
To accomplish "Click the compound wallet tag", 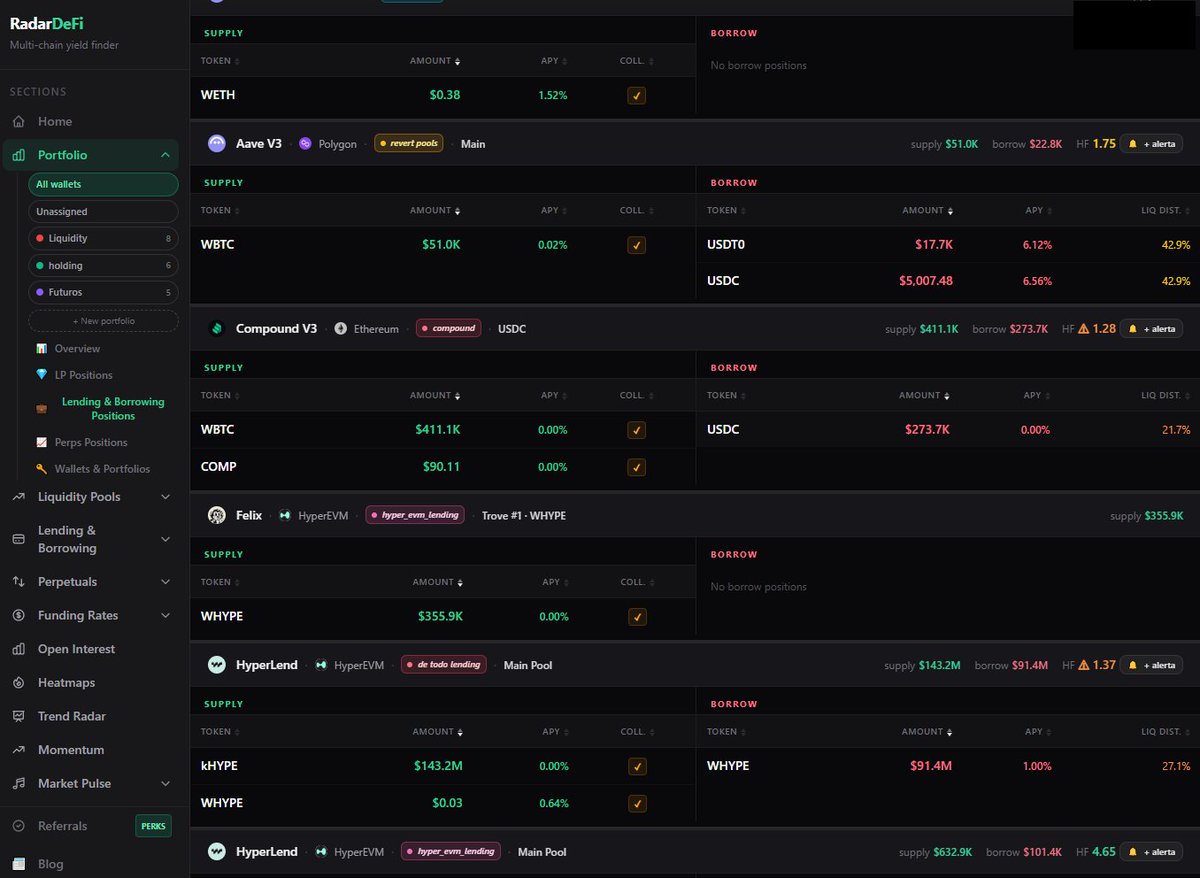I will 449,328.
